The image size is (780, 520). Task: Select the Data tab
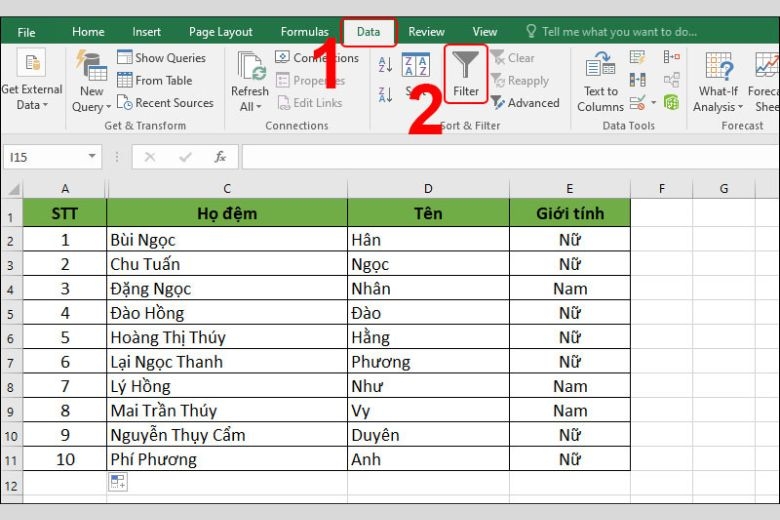368,32
